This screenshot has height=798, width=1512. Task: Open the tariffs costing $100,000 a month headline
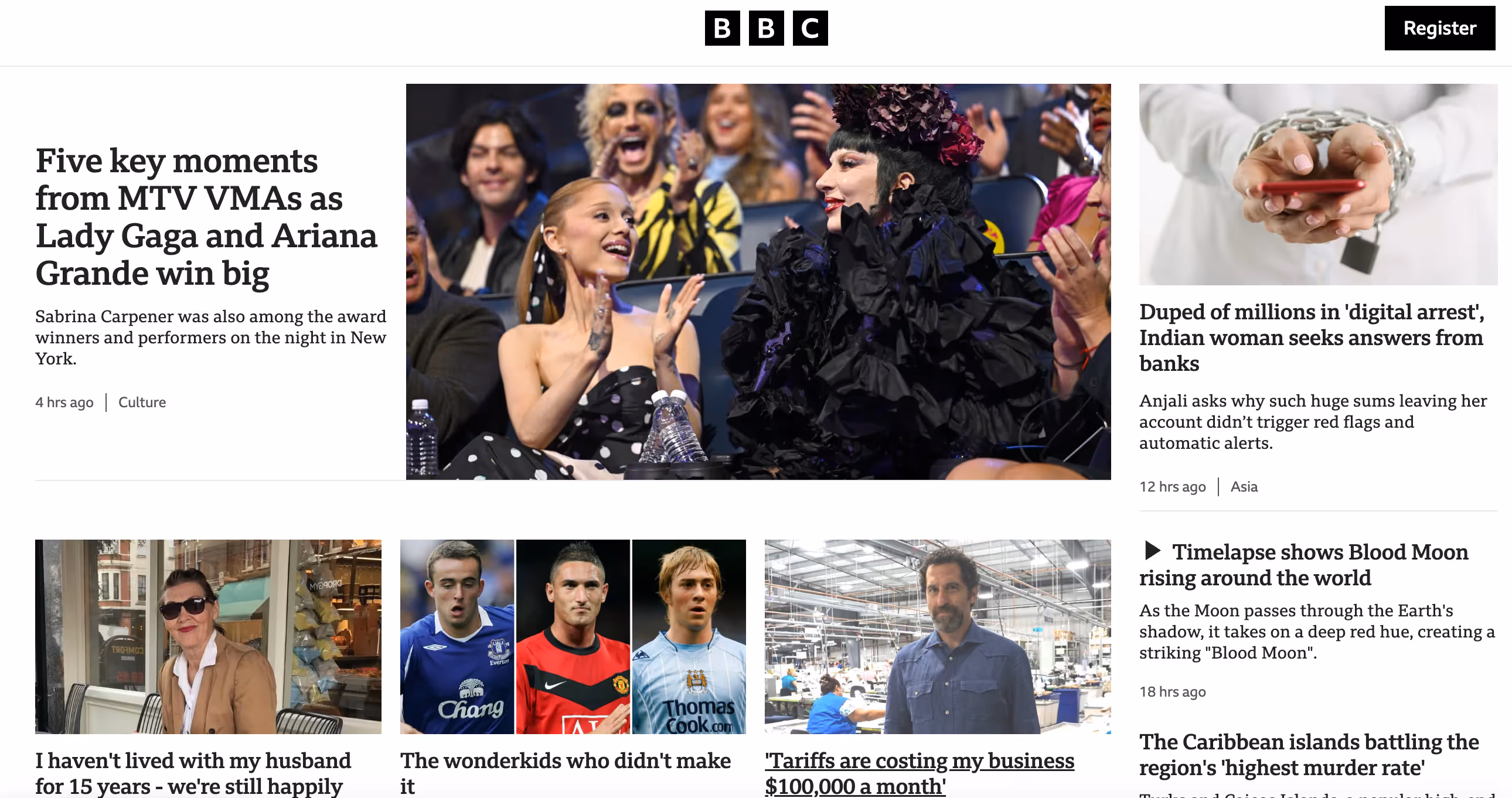tap(919, 773)
